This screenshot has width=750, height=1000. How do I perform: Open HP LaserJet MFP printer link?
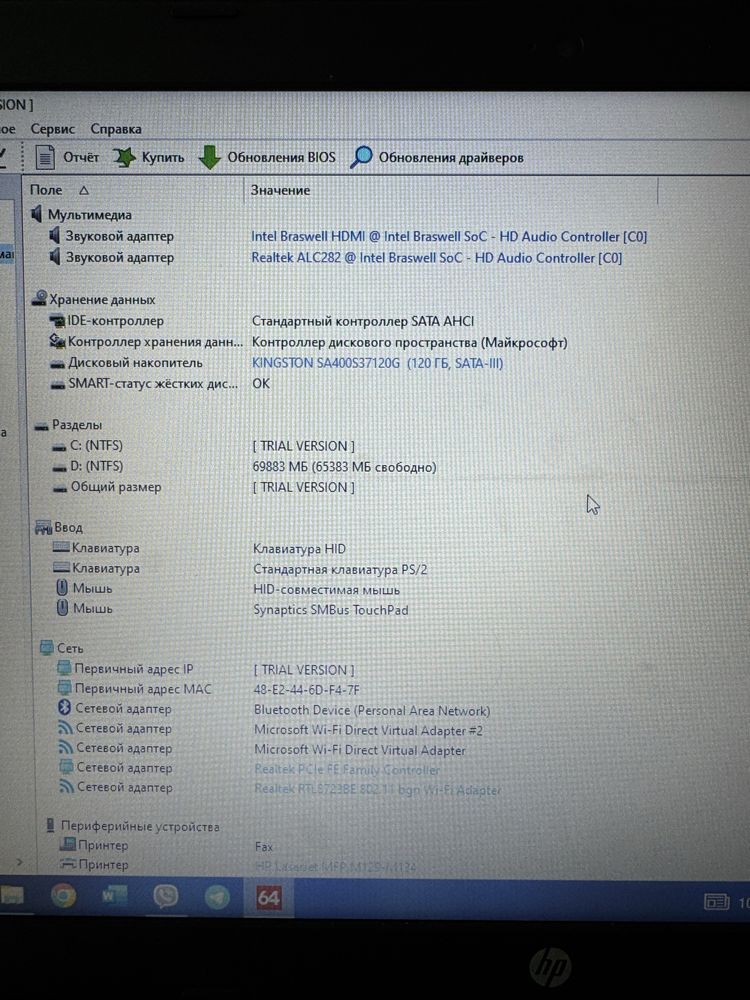point(336,867)
